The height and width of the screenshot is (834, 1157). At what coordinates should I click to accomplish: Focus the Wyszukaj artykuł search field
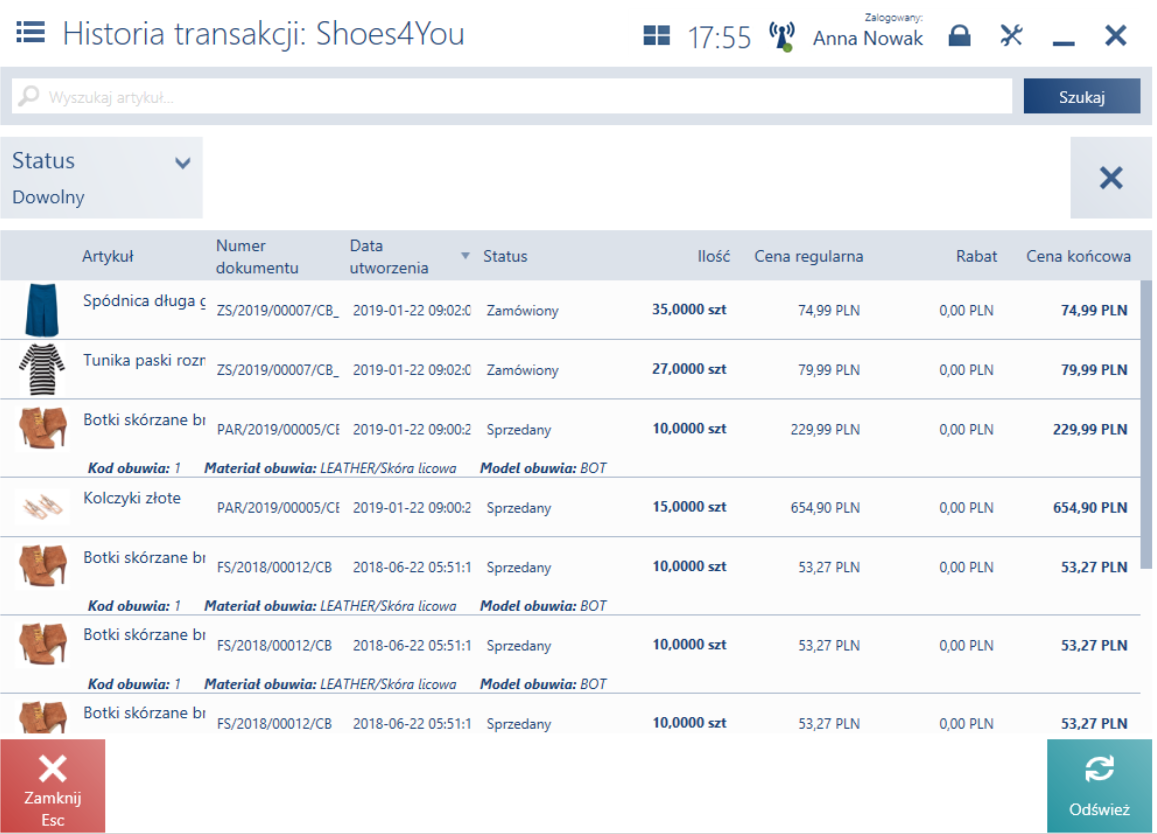(x=511, y=97)
